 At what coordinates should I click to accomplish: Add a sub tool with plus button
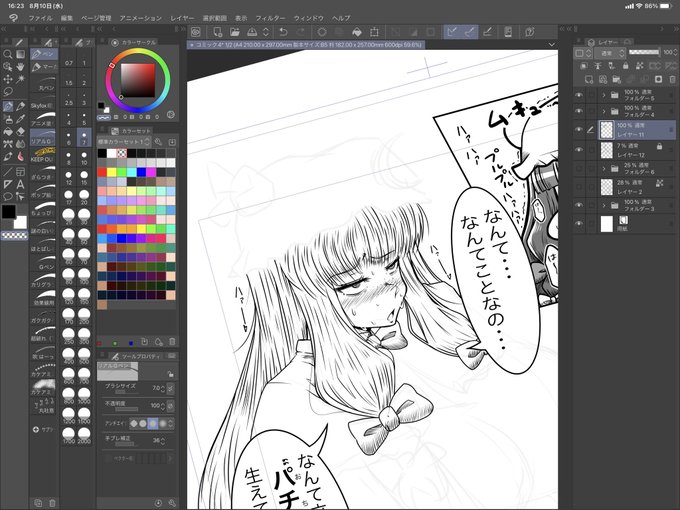pos(36,429)
